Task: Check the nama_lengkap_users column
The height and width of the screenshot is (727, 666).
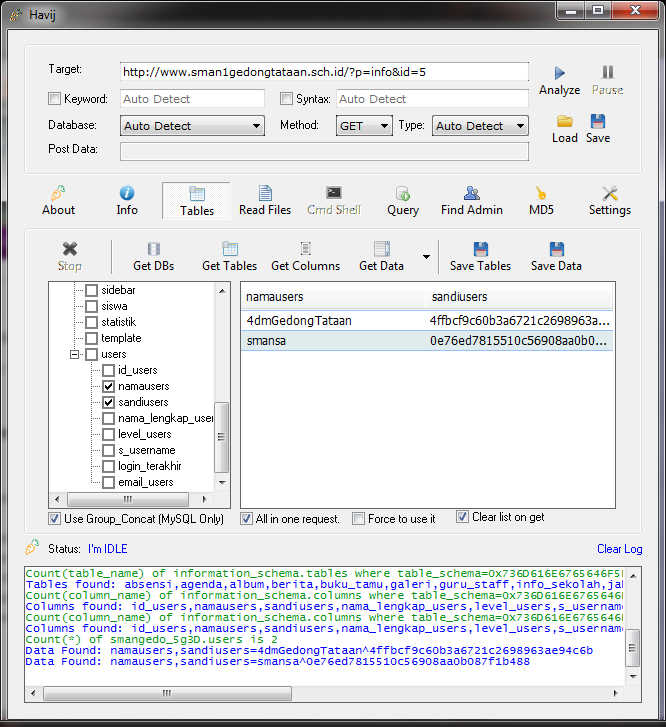Action: (x=109, y=419)
